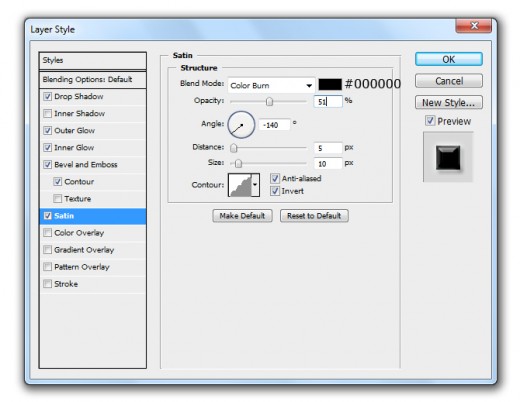Focus the Size px field

point(328,164)
